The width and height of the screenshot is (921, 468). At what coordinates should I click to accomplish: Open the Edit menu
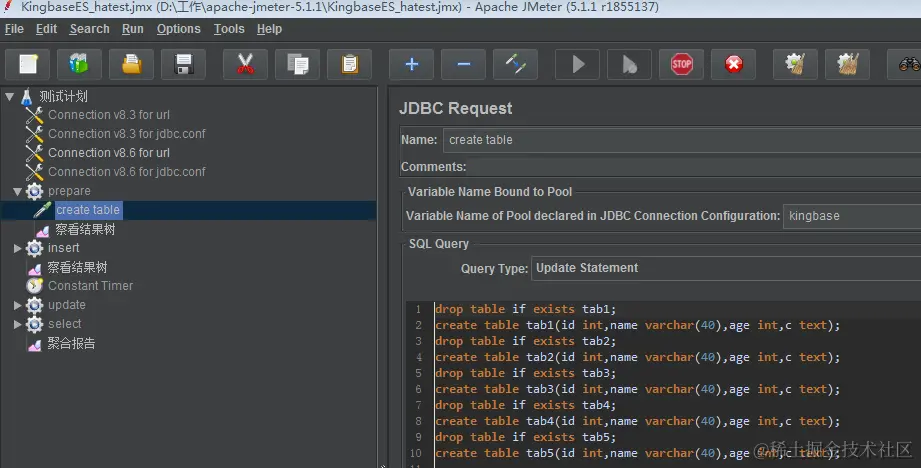[46, 29]
